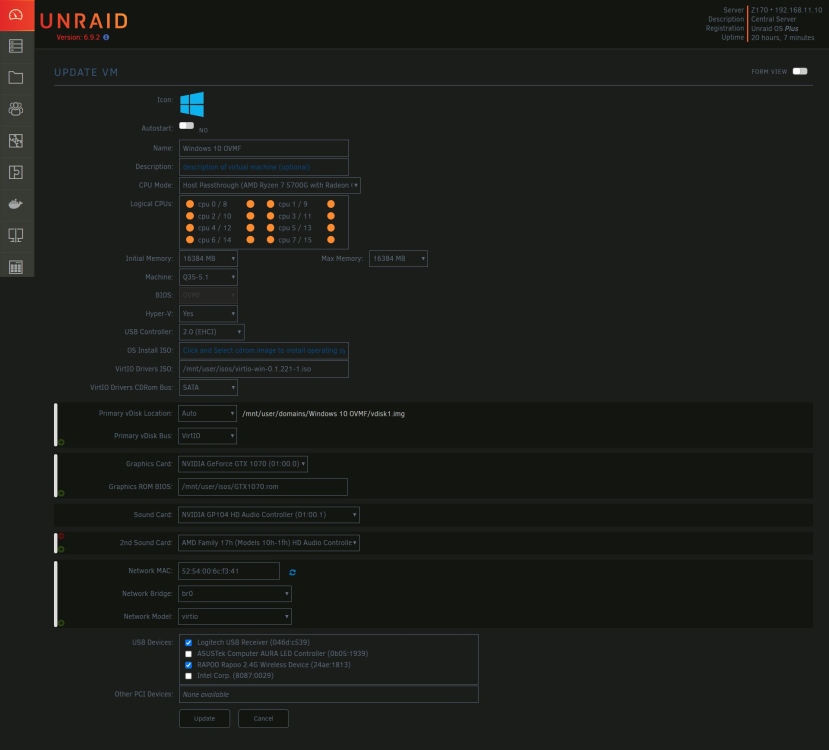Image resolution: width=829 pixels, height=750 pixels.
Task: Click the Graphics ROM BIOS path field
Action: [x=263, y=487]
